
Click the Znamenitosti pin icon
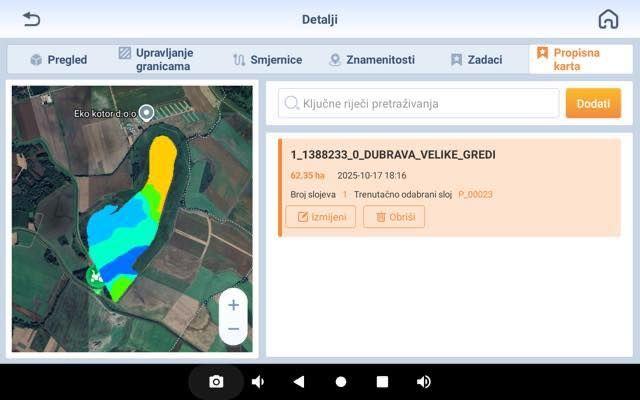click(335, 60)
